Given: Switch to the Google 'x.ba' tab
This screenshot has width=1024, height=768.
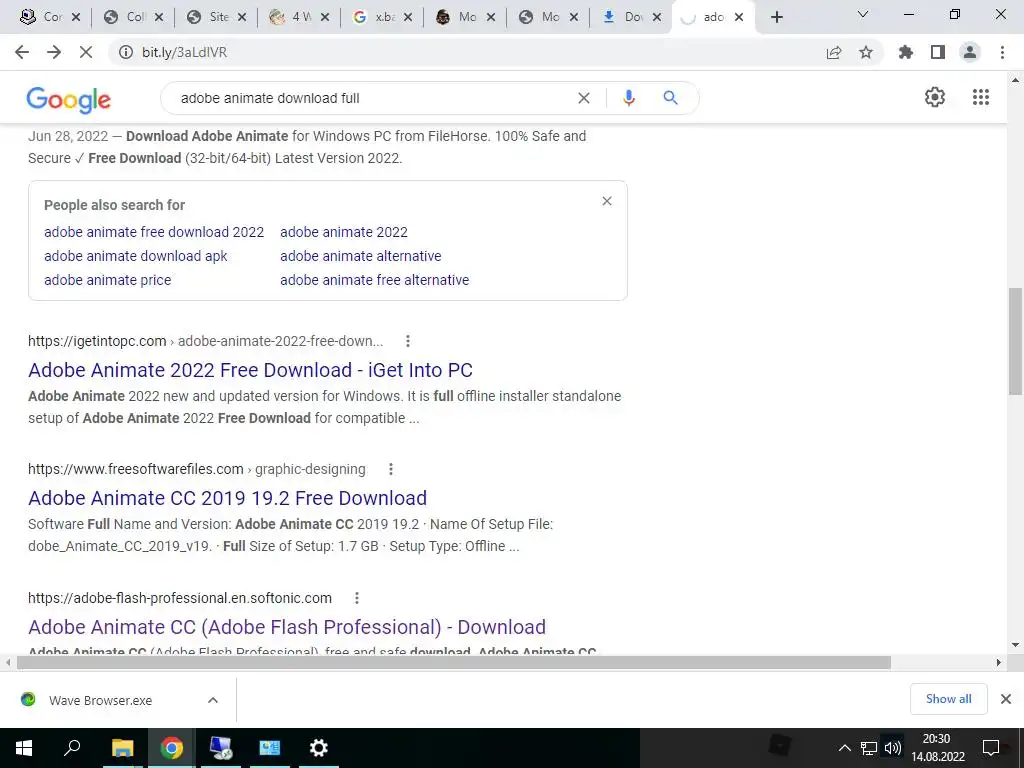Looking at the screenshot, I should point(384,17).
